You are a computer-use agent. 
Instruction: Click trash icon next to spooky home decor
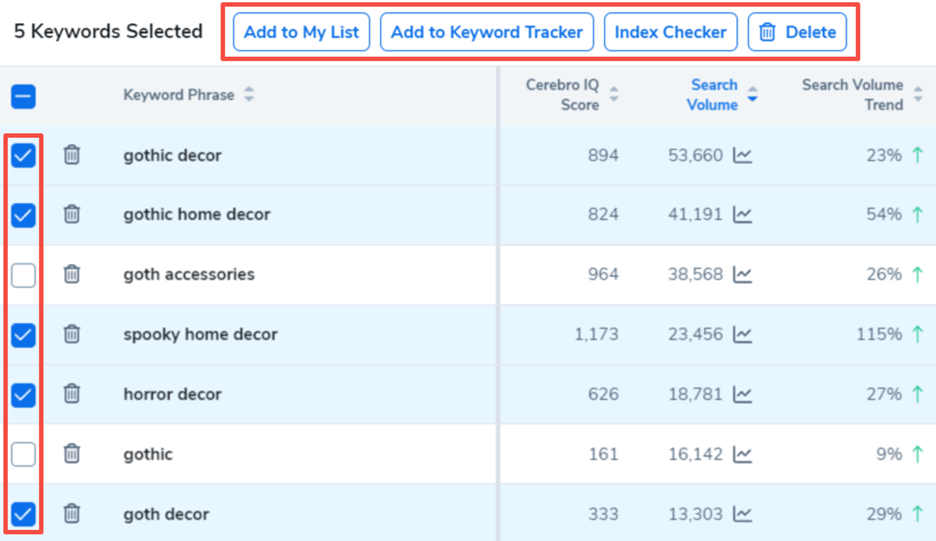[72, 334]
